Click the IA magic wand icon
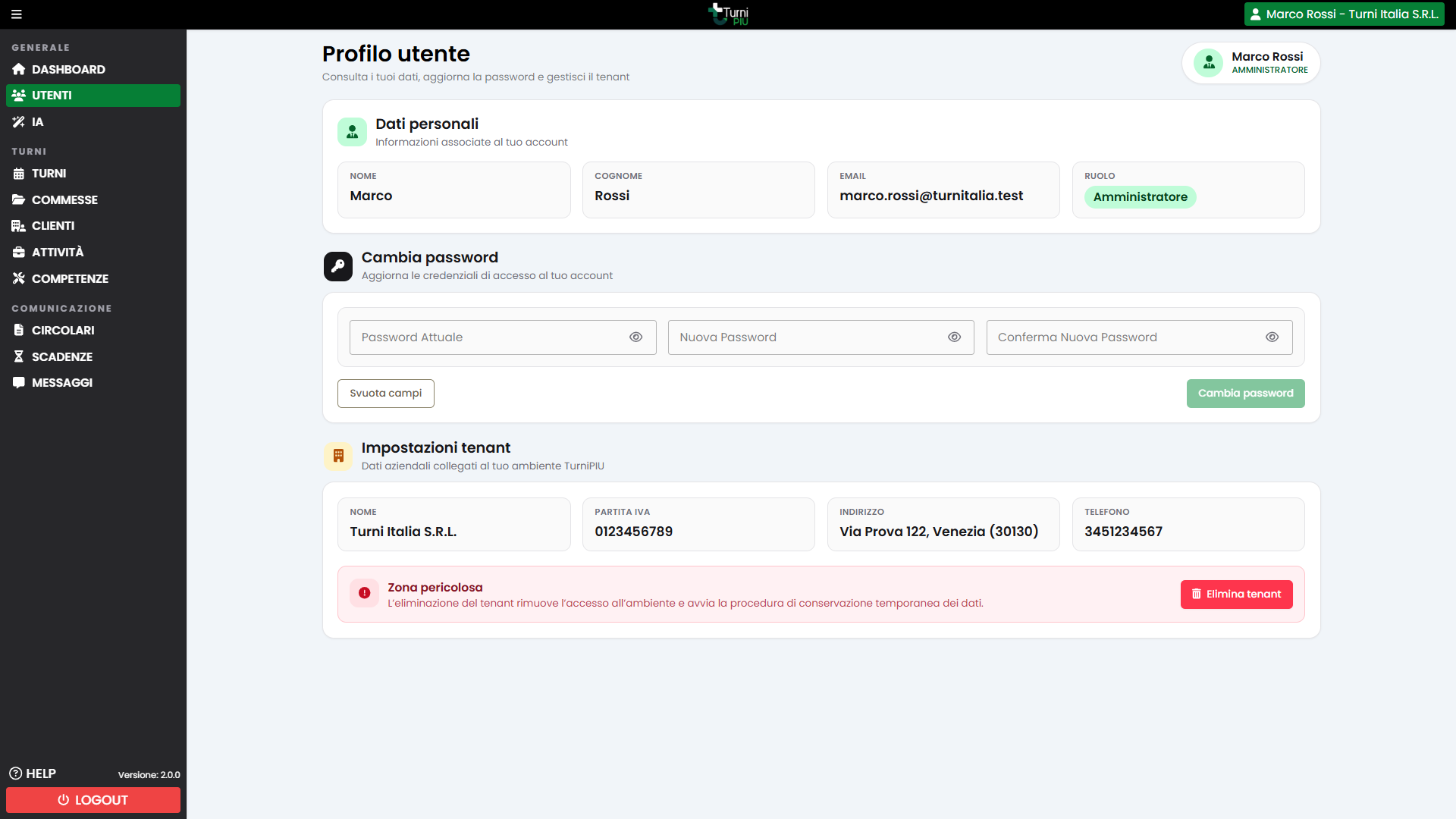Image resolution: width=1456 pixels, height=819 pixels. pyautogui.click(x=19, y=122)
